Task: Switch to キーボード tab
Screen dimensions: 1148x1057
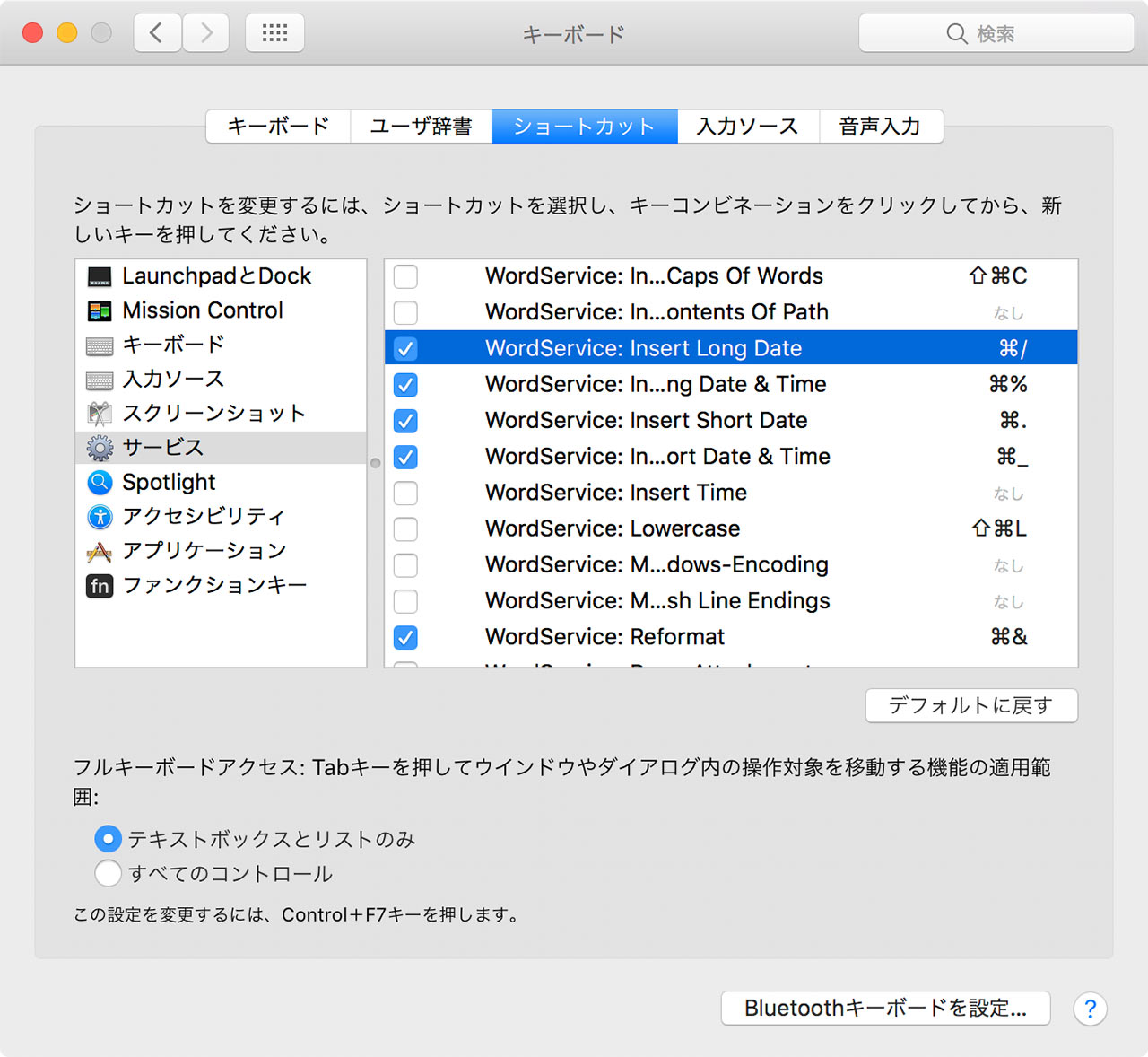Action: click(x=278, y=127)
